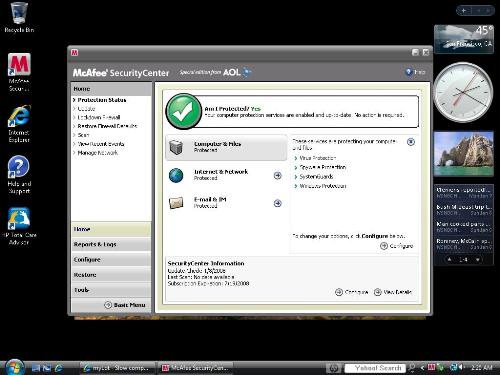Click the HP icon beside the search box

(334, 368)
